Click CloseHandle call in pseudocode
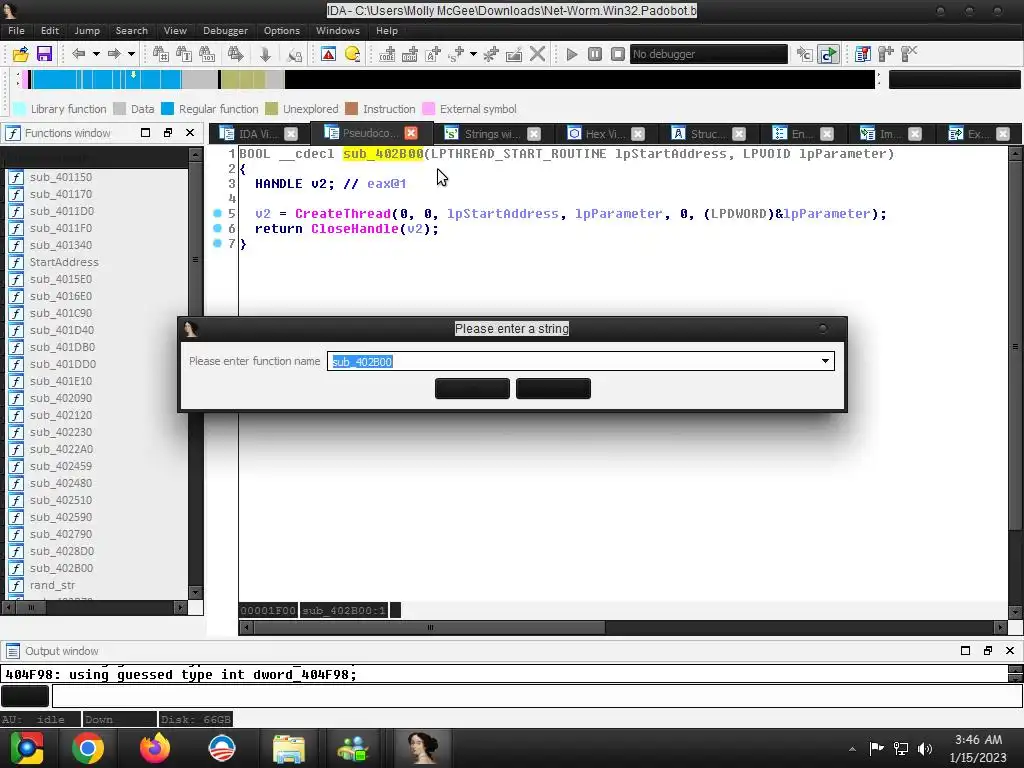 tap(354, 229)
